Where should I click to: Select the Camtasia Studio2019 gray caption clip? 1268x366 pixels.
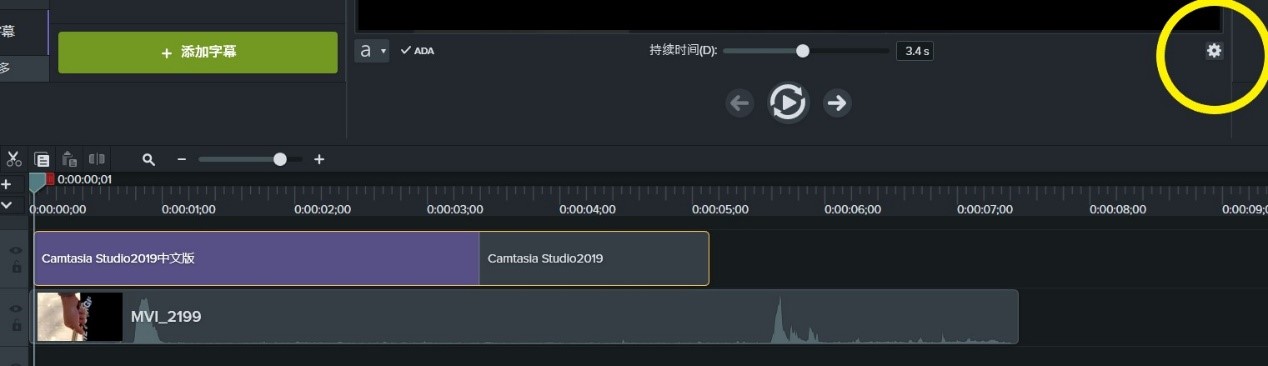(x=594, y=259)
